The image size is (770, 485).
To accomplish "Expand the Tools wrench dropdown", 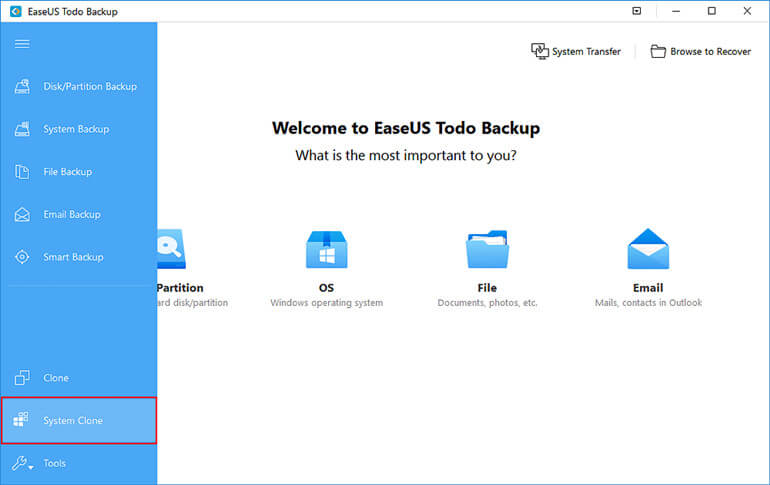I will [x=22, y=463].
